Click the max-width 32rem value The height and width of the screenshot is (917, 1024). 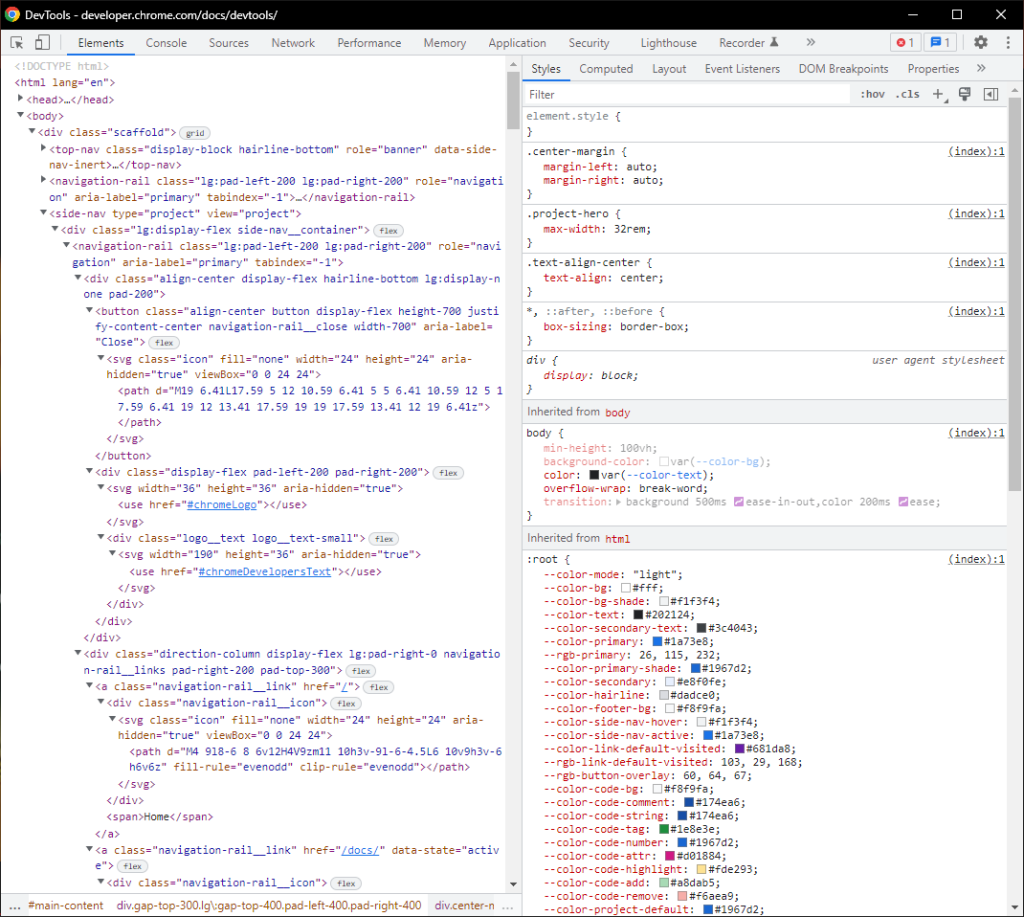[x=630, y=229]
